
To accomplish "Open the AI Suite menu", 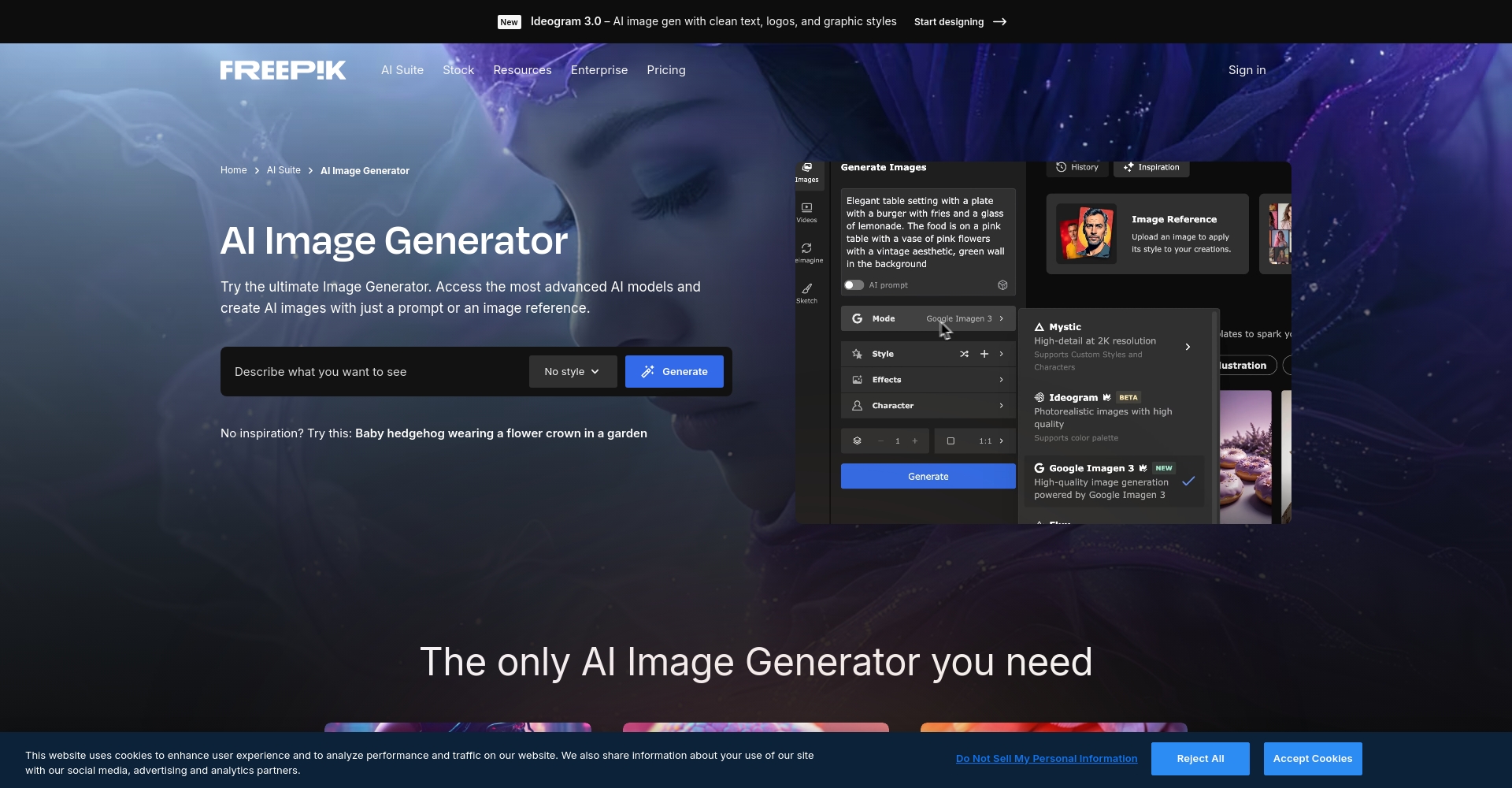I will coord(402,70).
